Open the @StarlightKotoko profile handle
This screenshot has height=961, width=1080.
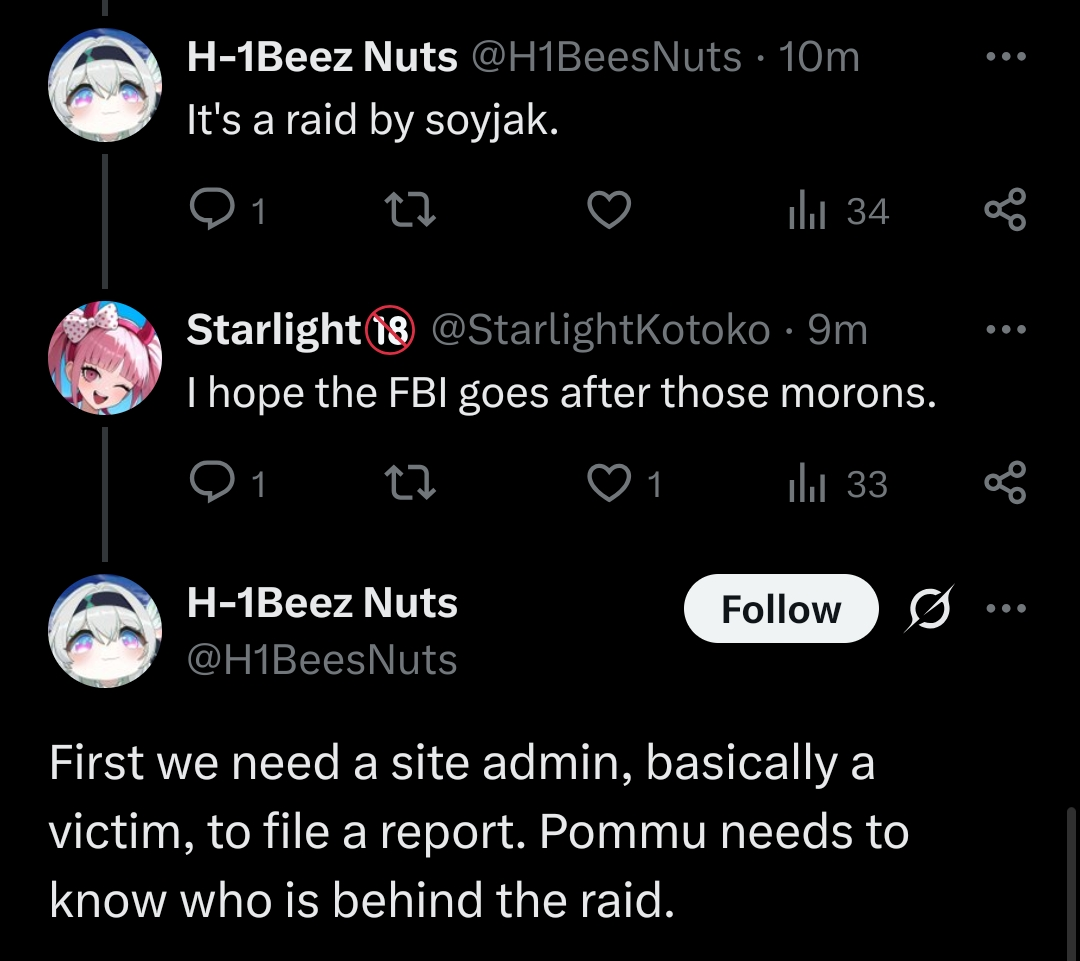[600, 330]
